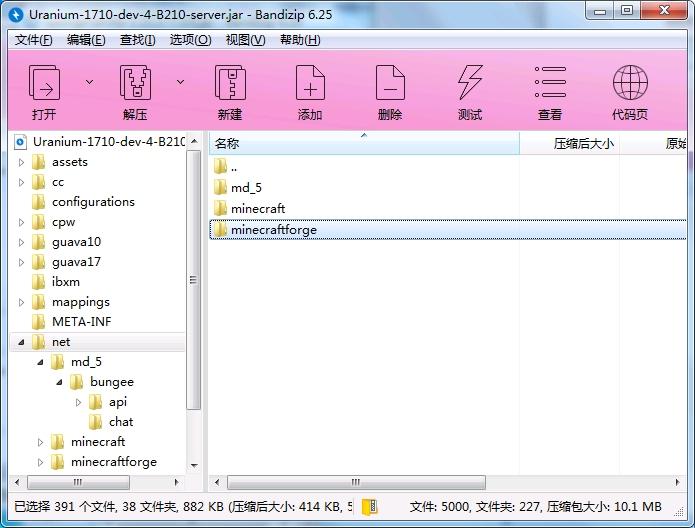This screenshot has height=528, width=695.
Task: Open the dropdown arrow next to 打开
Action: tap(90, 82)
